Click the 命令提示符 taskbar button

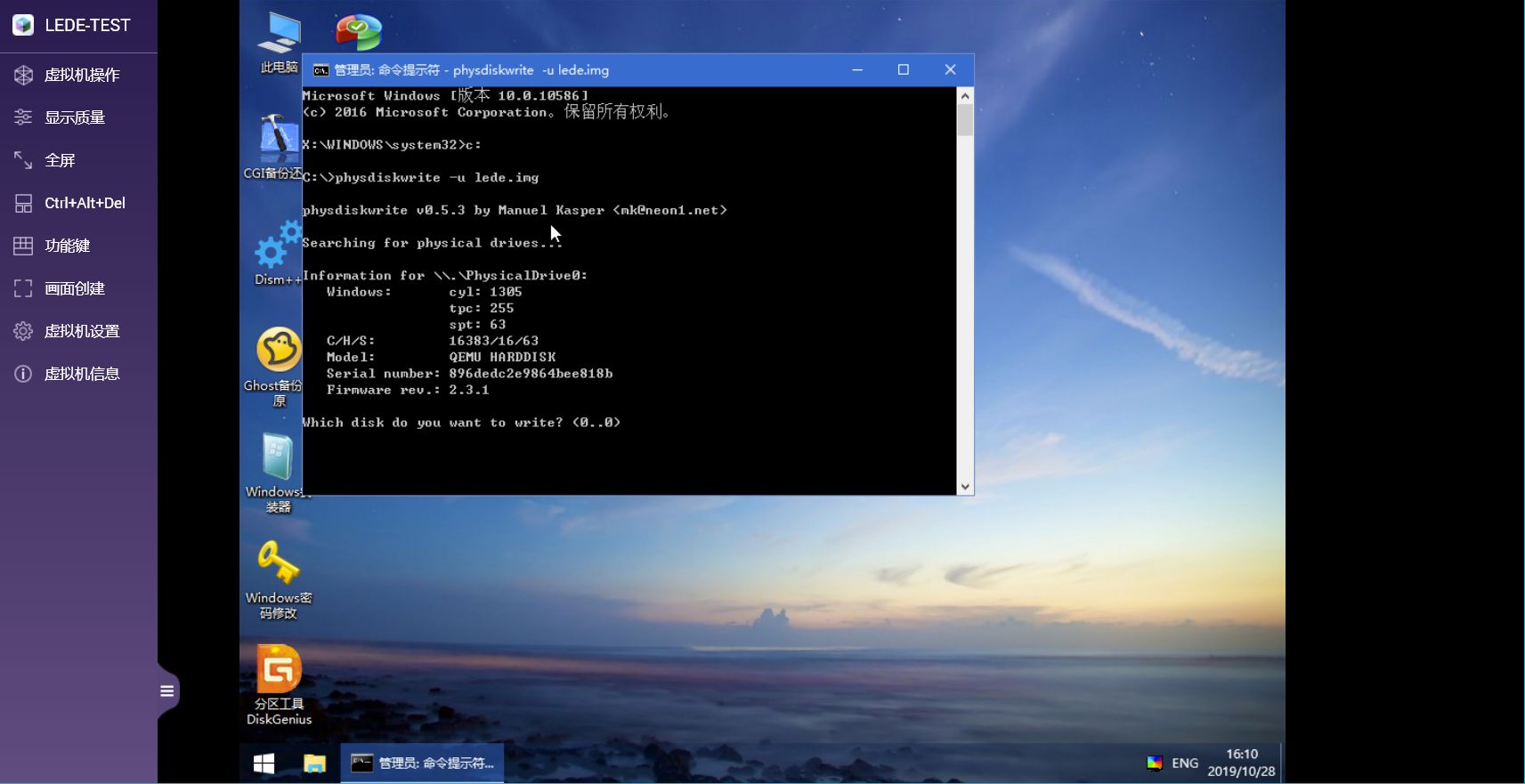tap(422, 764)
